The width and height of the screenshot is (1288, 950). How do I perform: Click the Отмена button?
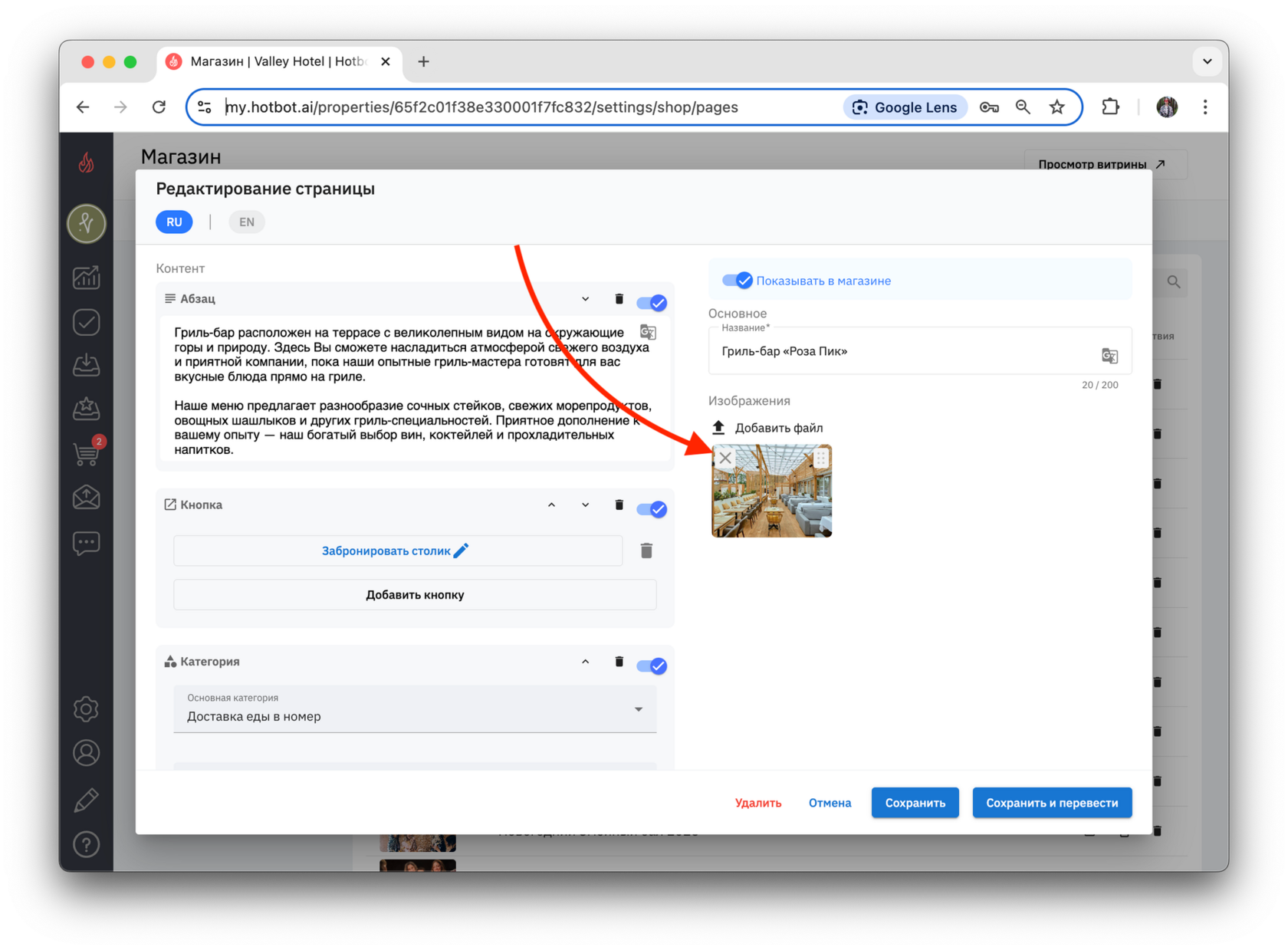tap(830, 803)
